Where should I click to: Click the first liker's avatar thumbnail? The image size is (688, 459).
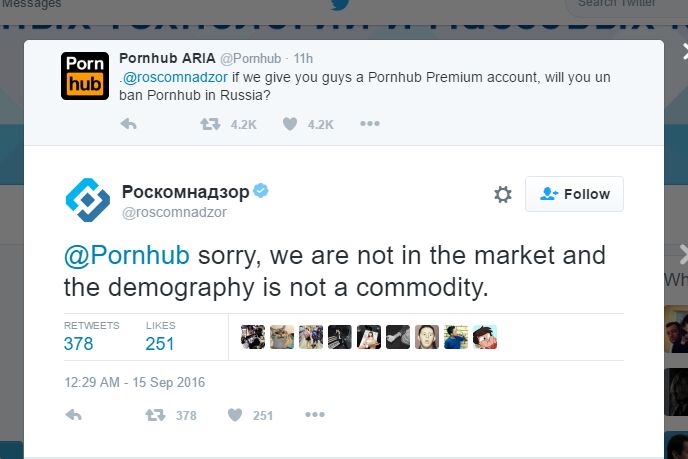click(253, 337)
